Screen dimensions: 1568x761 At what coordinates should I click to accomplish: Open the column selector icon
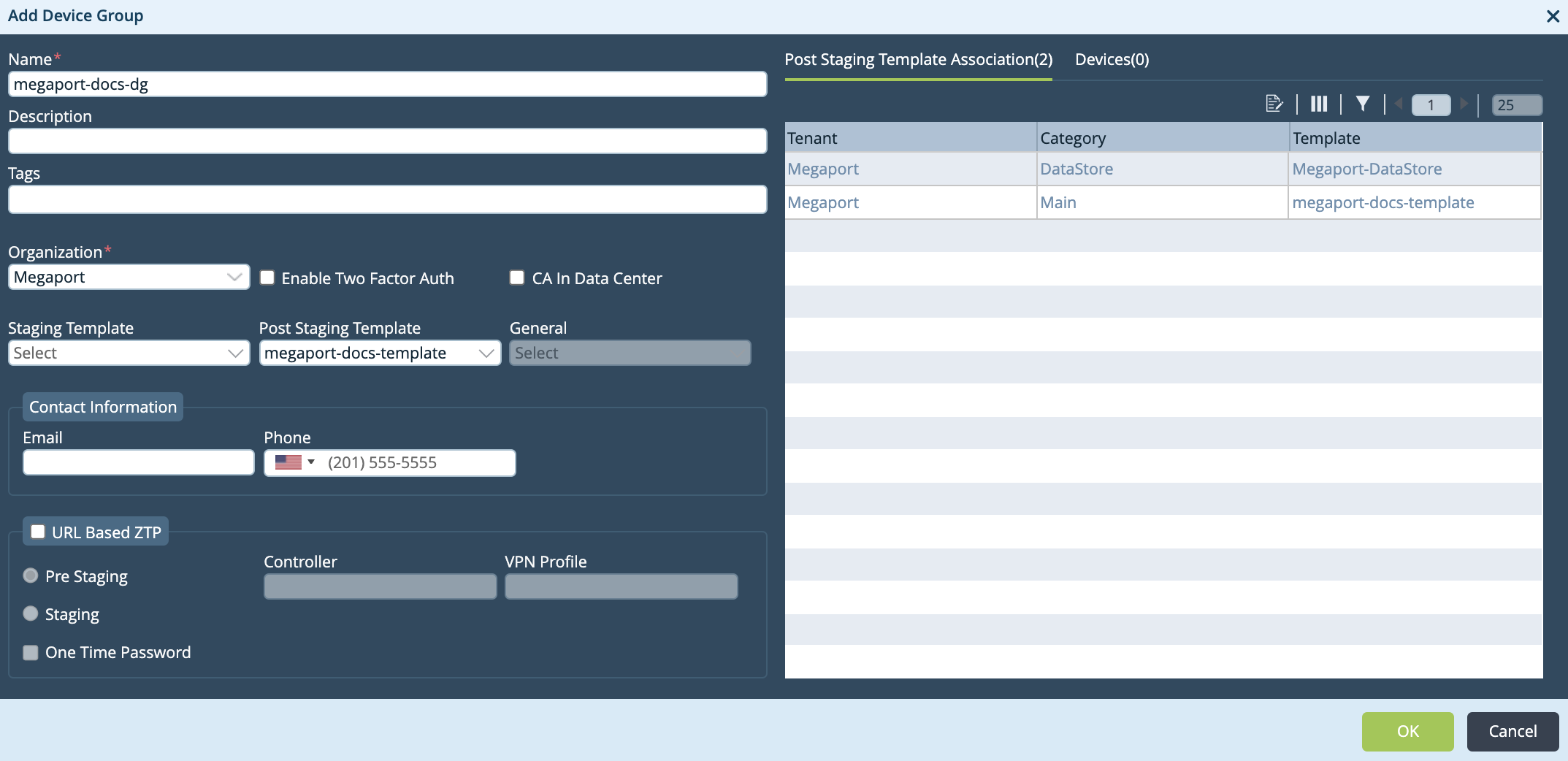[x=1318, y=104]
